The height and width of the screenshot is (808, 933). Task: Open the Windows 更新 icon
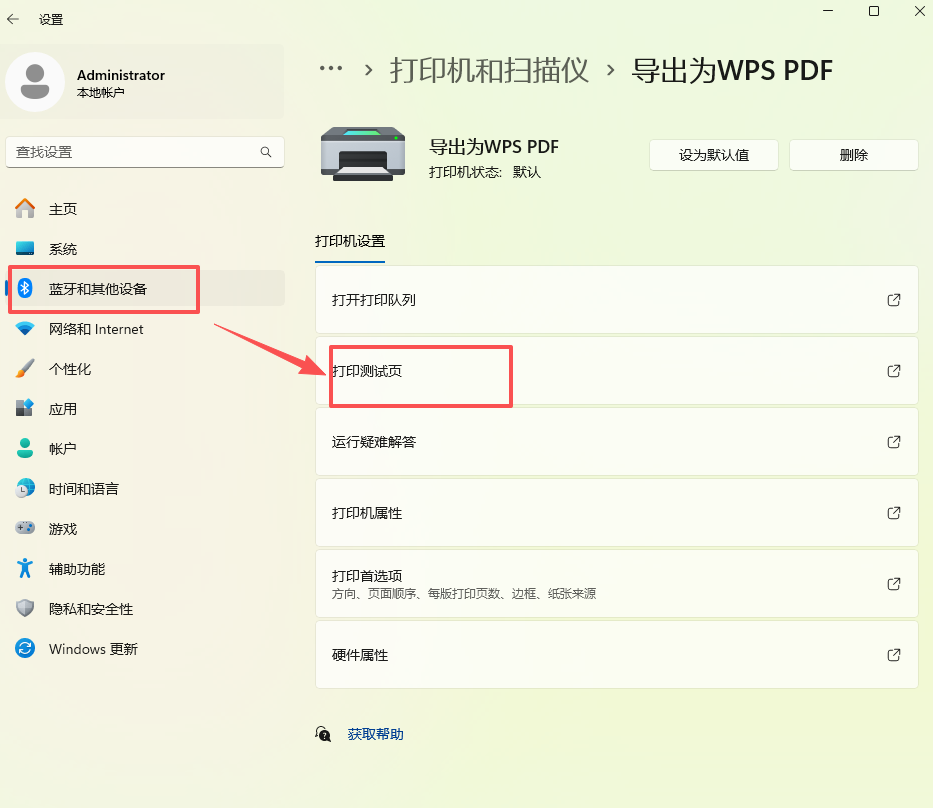(x=23, y=648)
